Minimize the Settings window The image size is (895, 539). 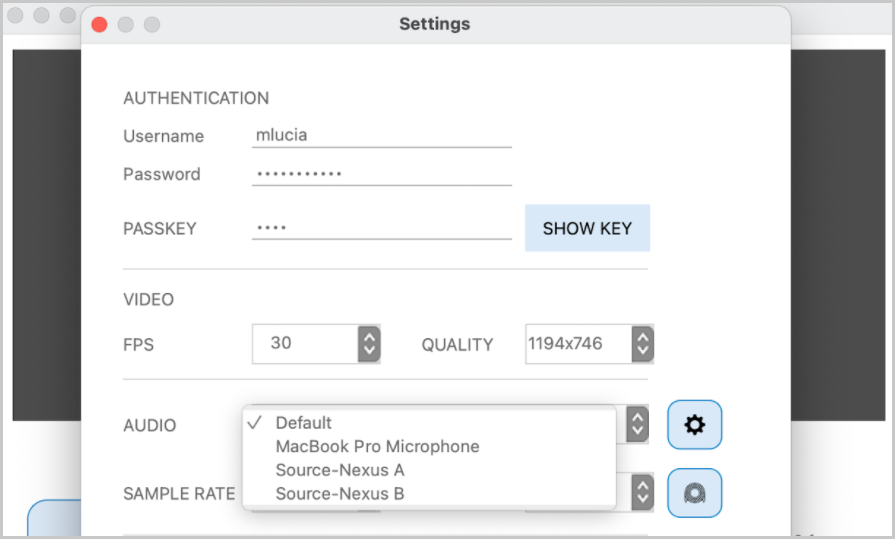point(125,24)
